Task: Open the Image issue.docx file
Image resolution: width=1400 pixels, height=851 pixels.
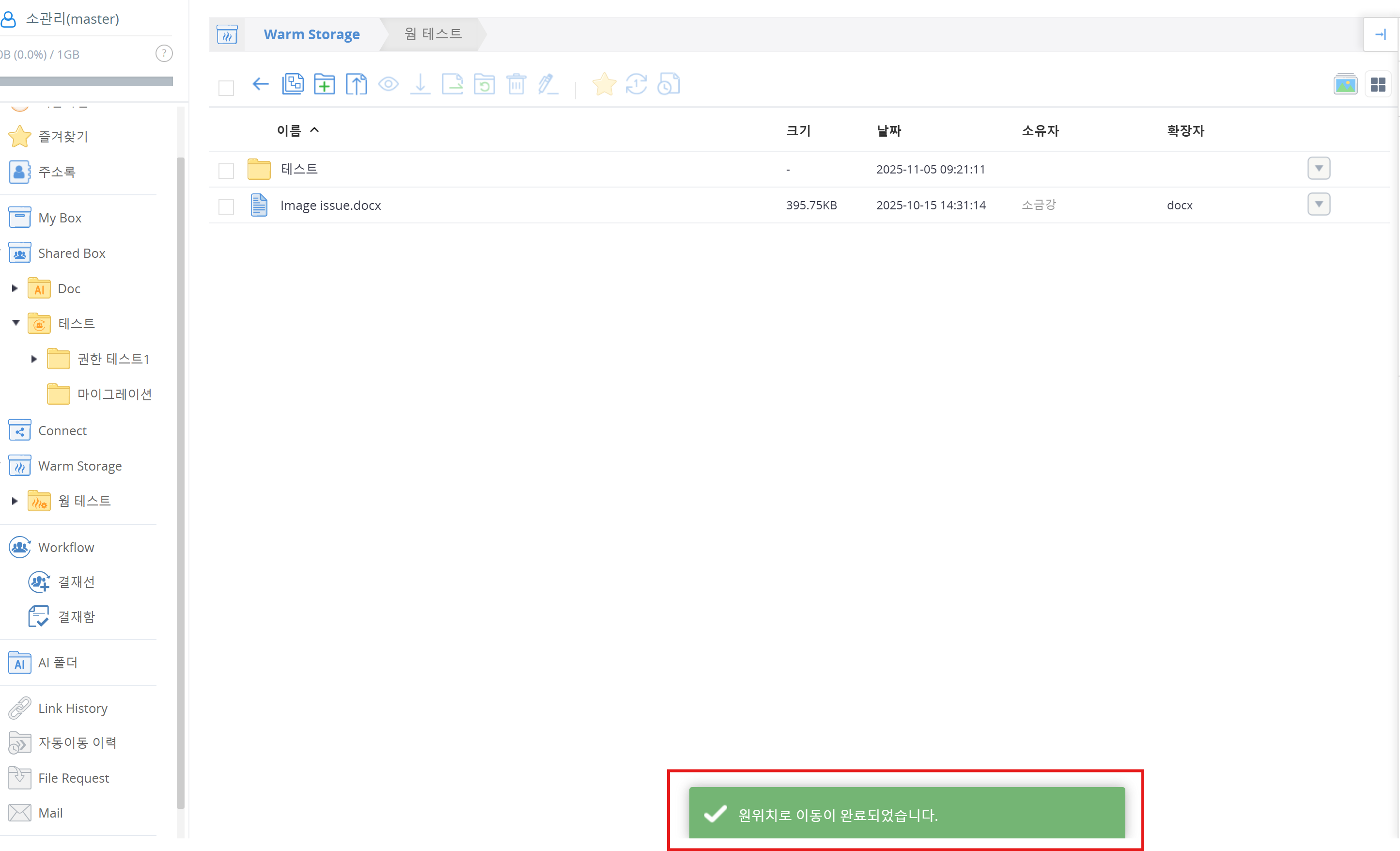Action: coord(330,205)
